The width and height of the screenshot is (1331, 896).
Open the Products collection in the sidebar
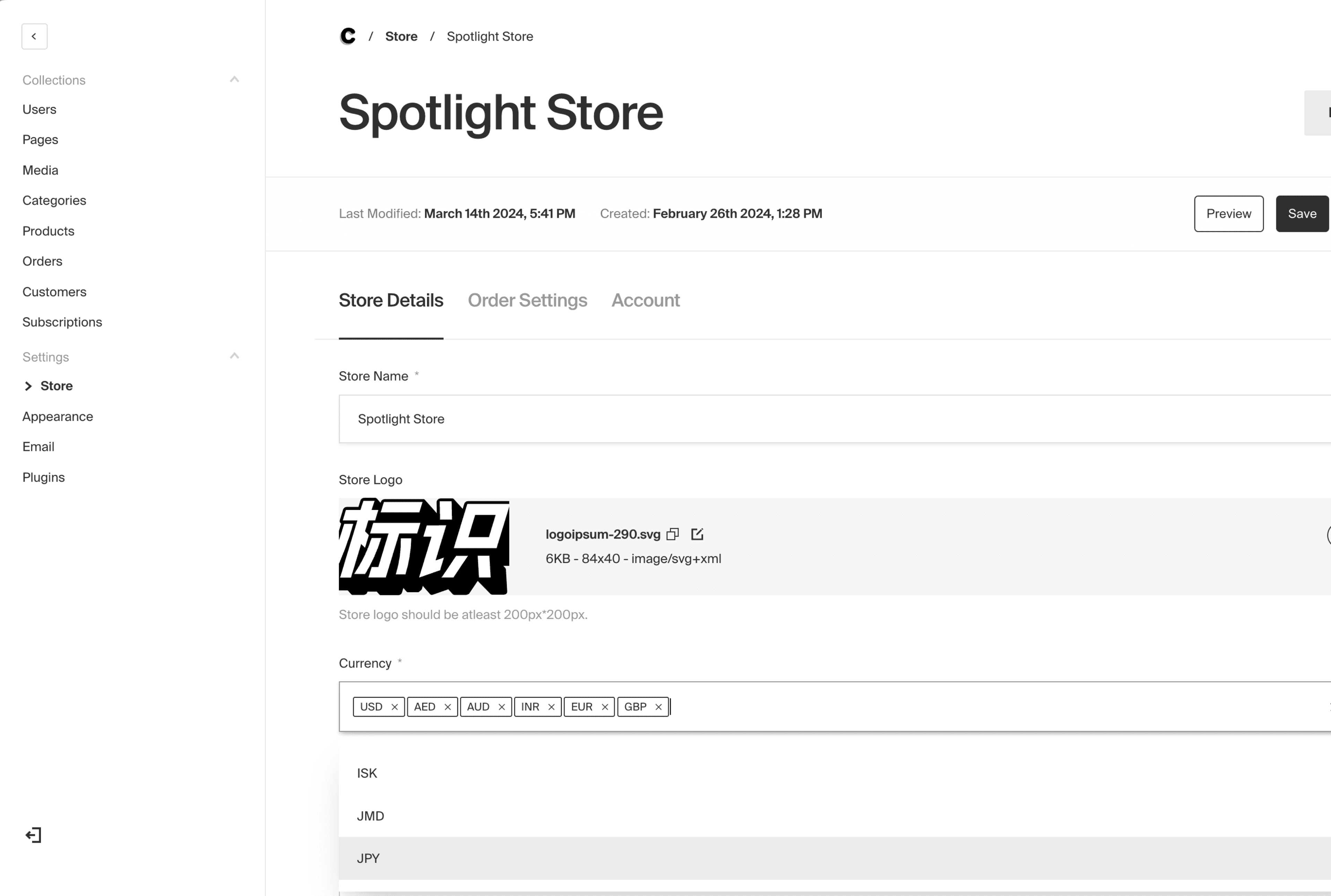[49, 231]
